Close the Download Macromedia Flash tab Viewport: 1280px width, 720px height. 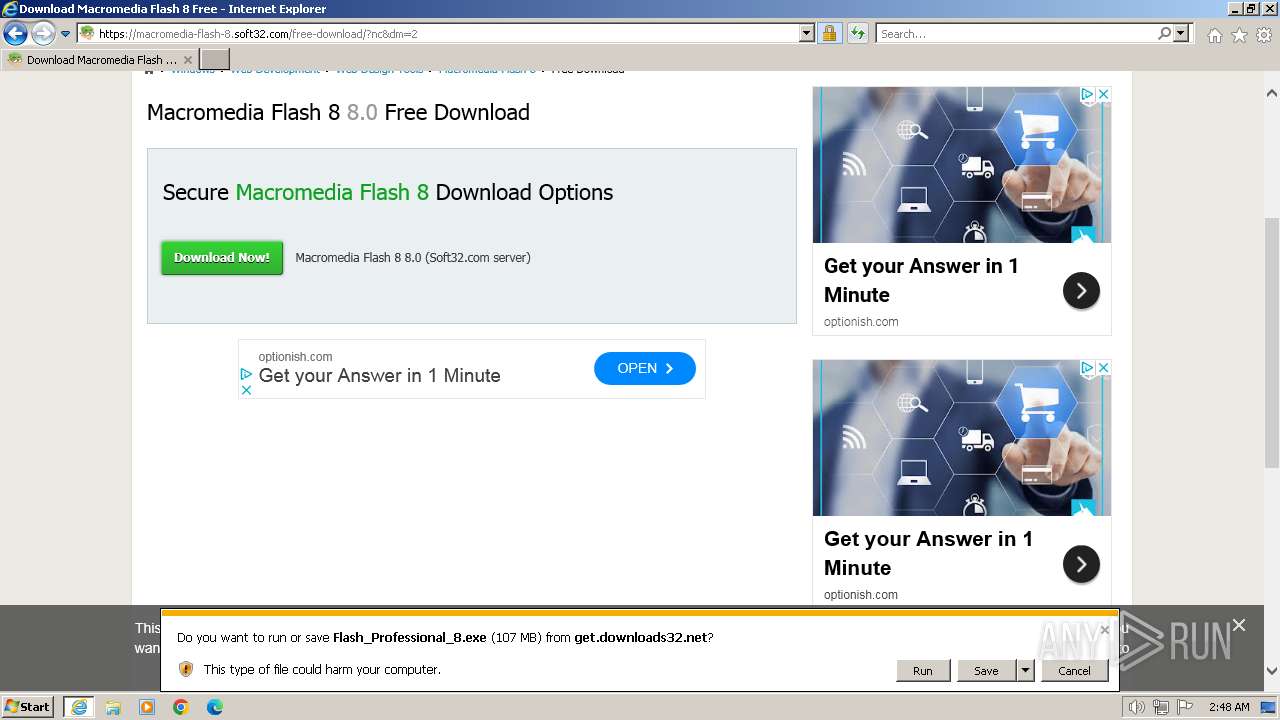coord(187,60)
